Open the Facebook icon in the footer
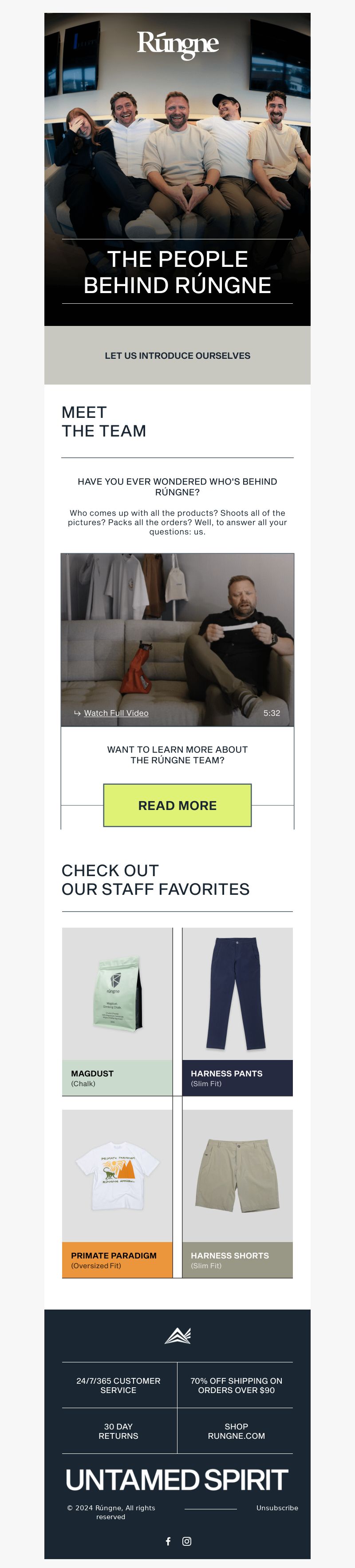The image size is (355, 1568). click(x=168, y=1540)
